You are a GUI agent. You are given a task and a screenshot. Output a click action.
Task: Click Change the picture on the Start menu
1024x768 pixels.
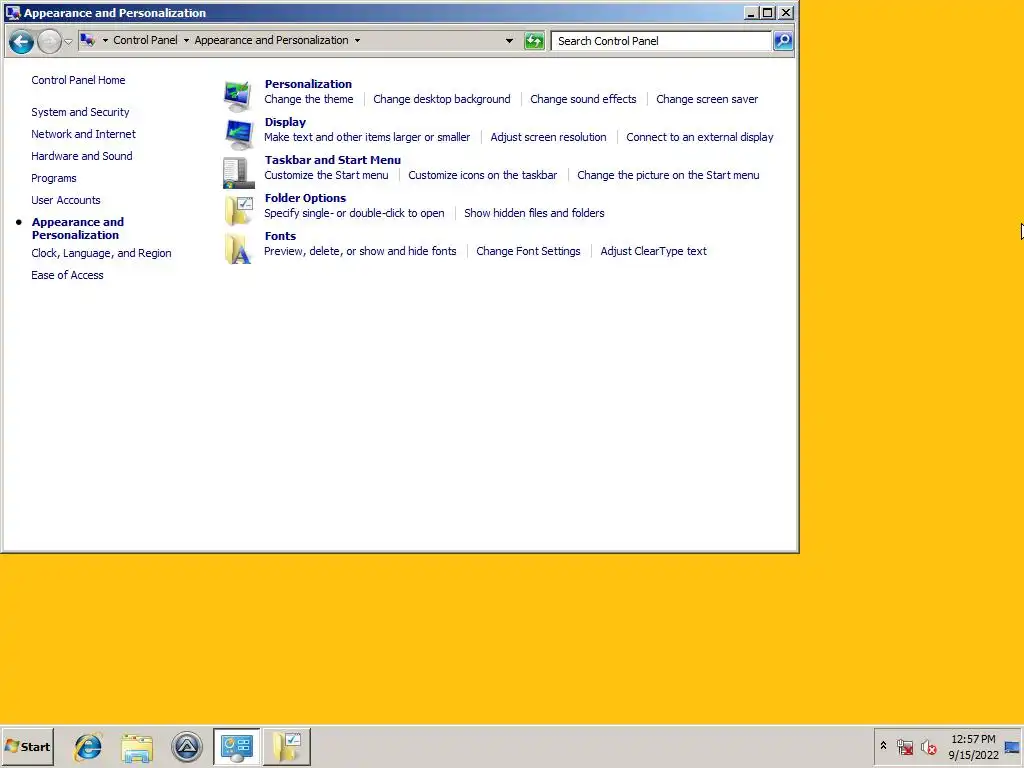point(668,175)
